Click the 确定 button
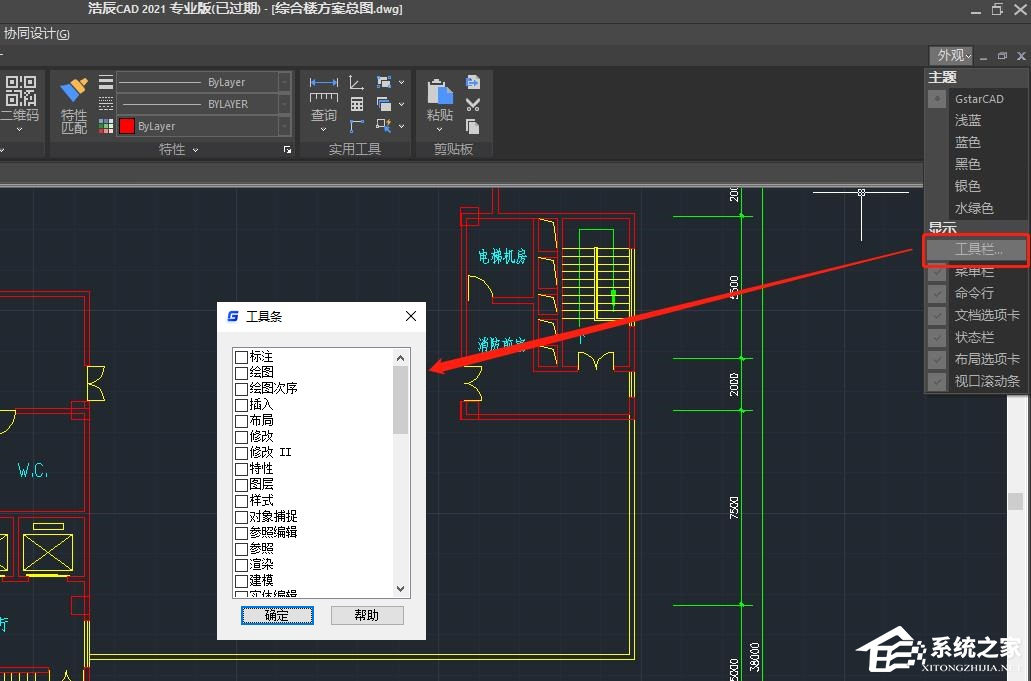1031x681 pixels. pyautogui.click(x=277, y=615)
